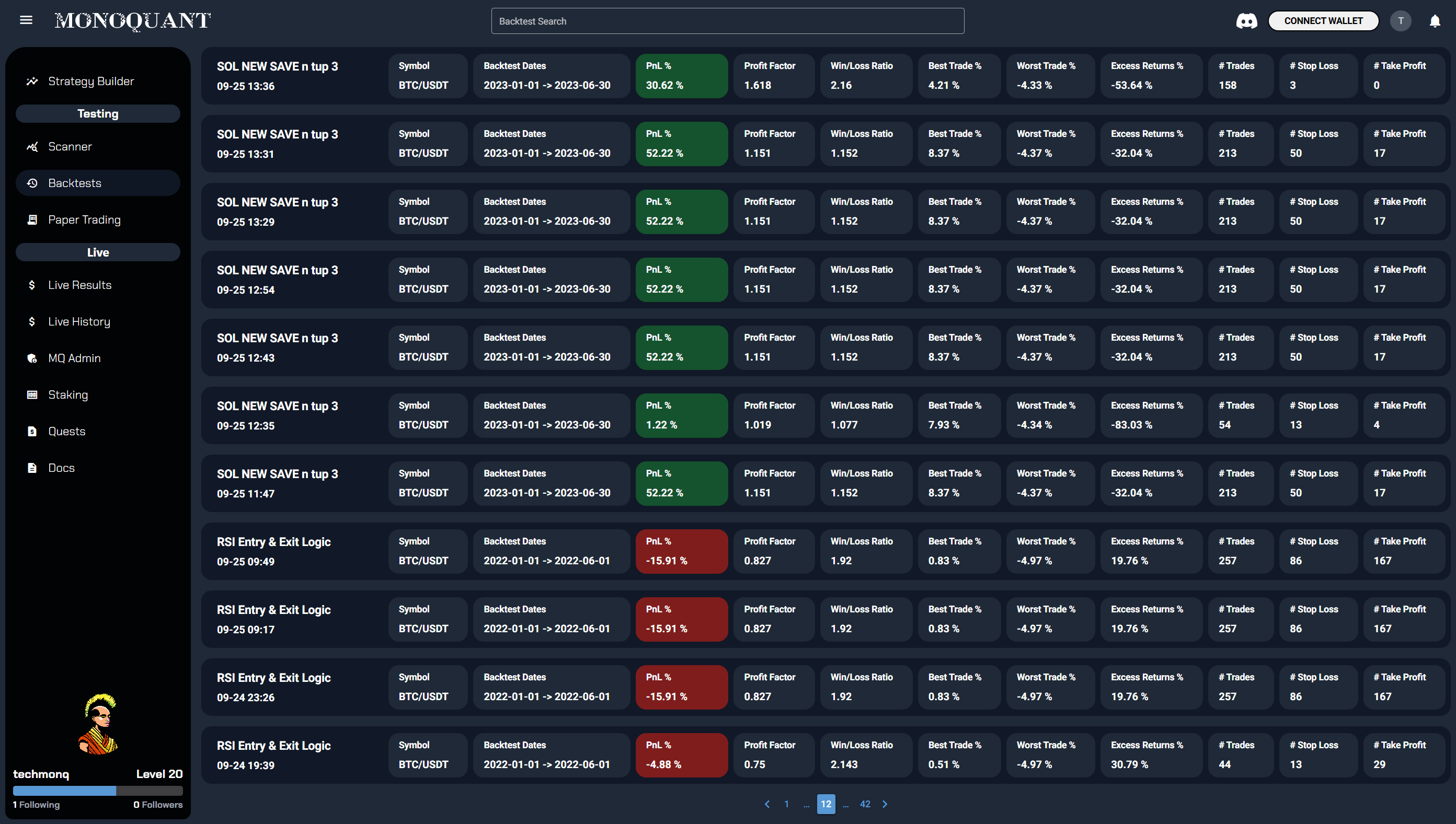Click the level progress bar
Screen dimensions: 1456x824
(98, 790)
